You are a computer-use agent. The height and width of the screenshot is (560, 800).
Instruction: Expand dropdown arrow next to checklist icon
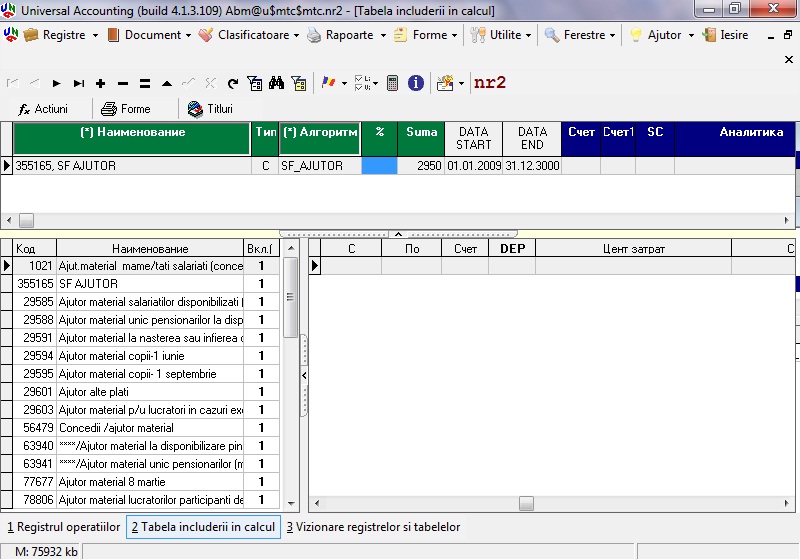376,83
